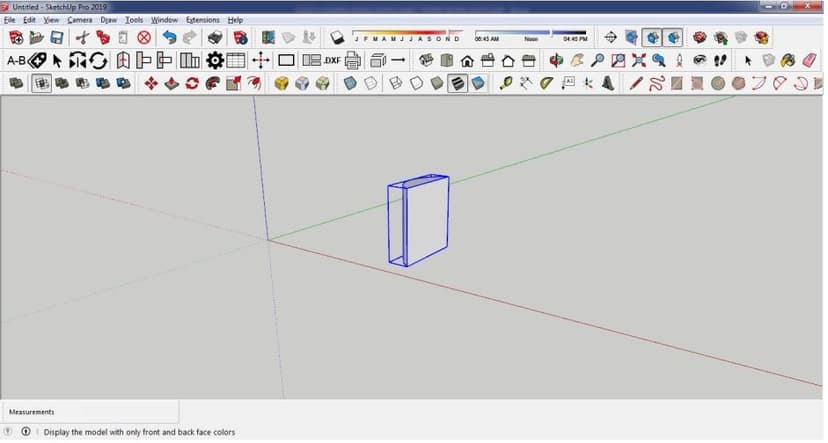Click the black gear settings icon
Viewport: 828px width, 443px height.
215,61
